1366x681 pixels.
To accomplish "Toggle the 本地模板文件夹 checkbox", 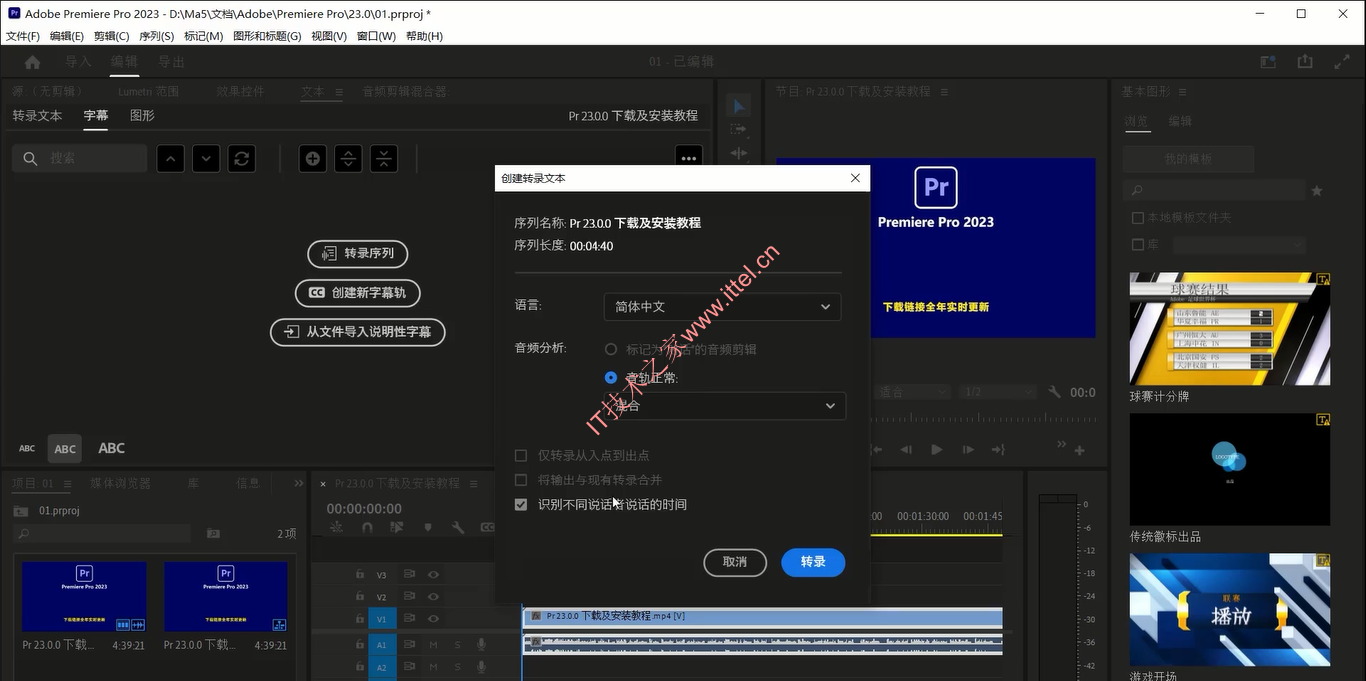I will 1137,217.
